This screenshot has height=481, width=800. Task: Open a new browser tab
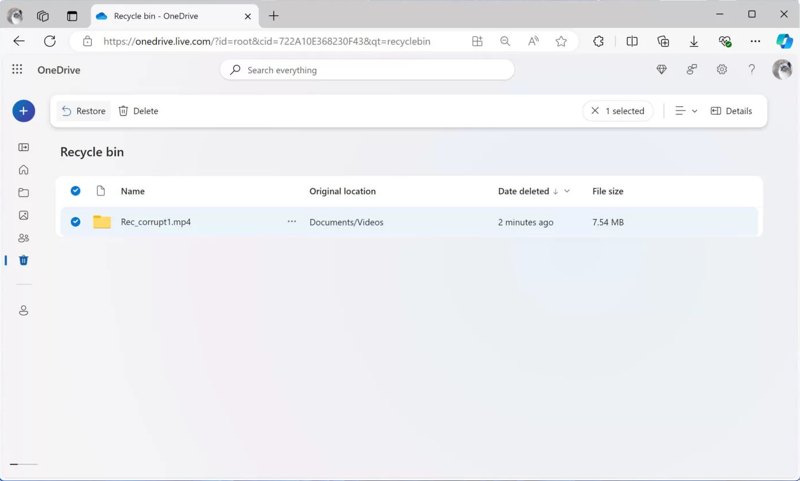point(273,16)
